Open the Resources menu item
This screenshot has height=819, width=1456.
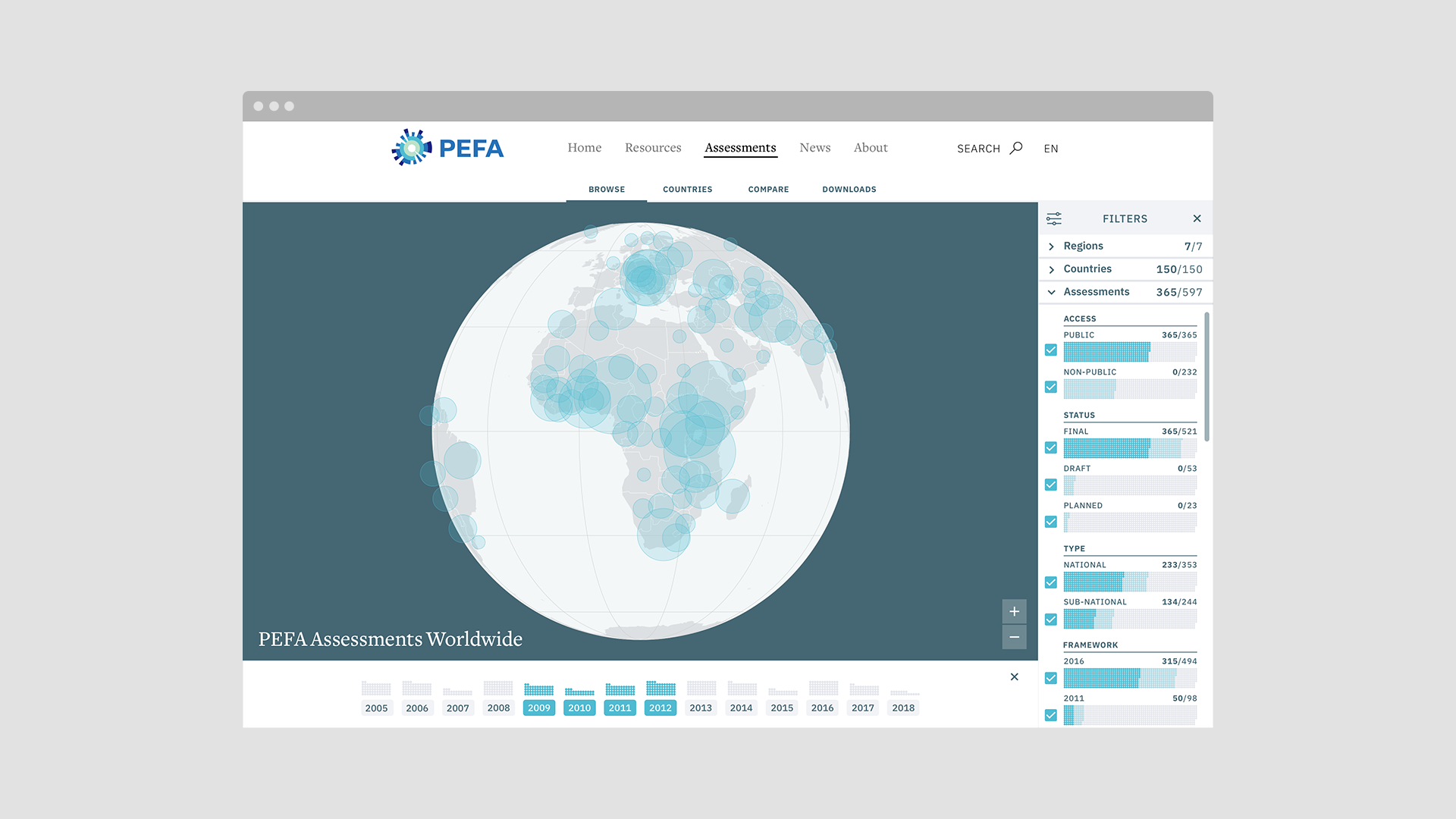[653, 148]
